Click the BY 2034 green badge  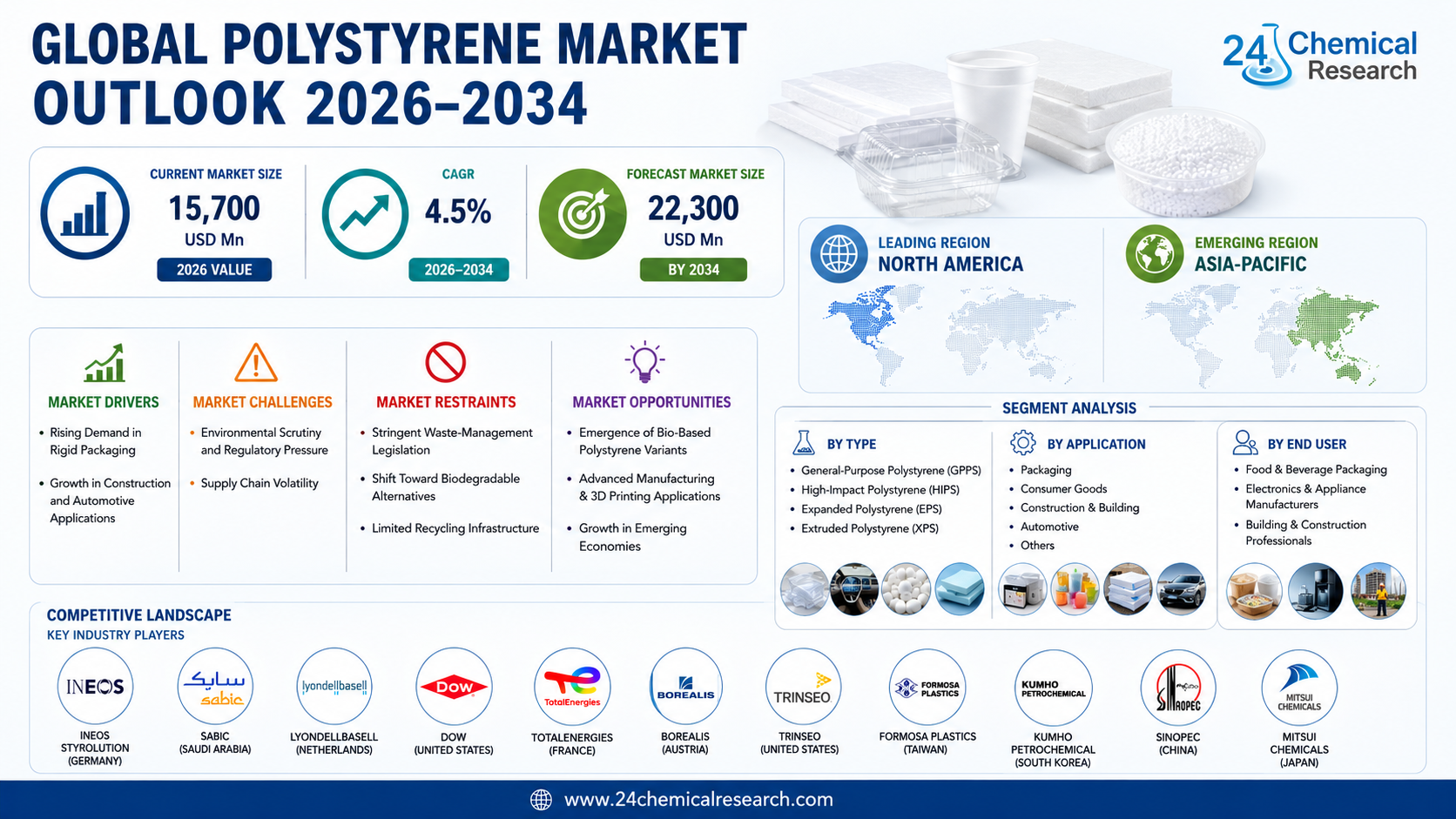(693, 270)
